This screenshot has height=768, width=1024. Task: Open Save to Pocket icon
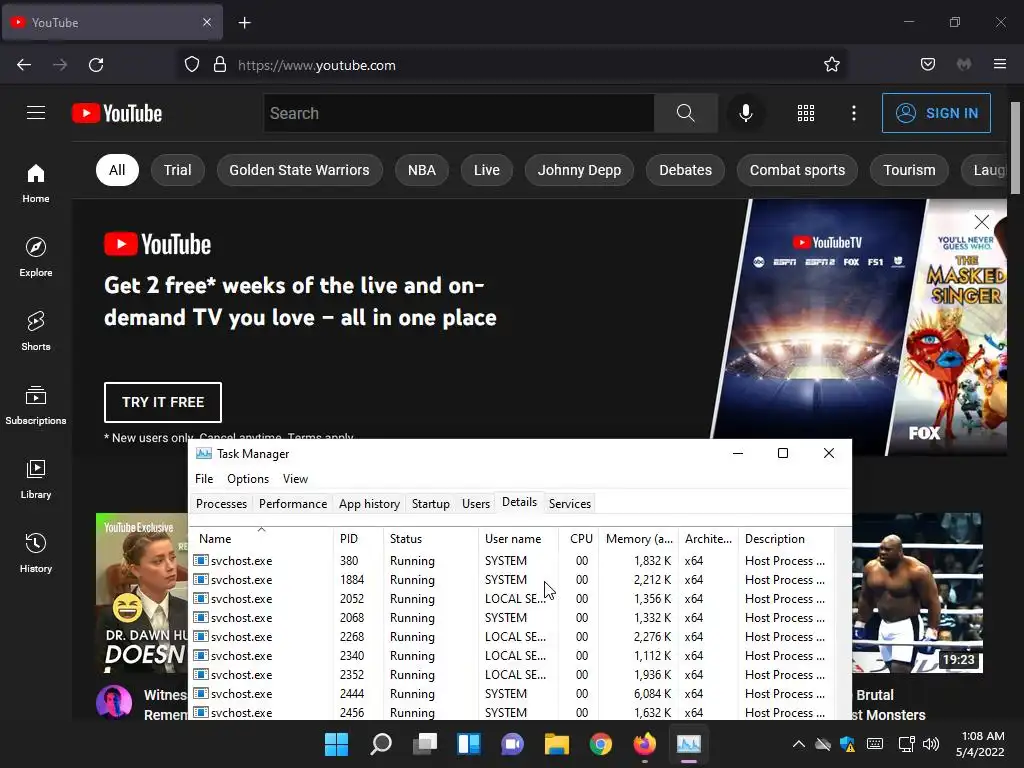pyautogui.click(x=927, y=65)
